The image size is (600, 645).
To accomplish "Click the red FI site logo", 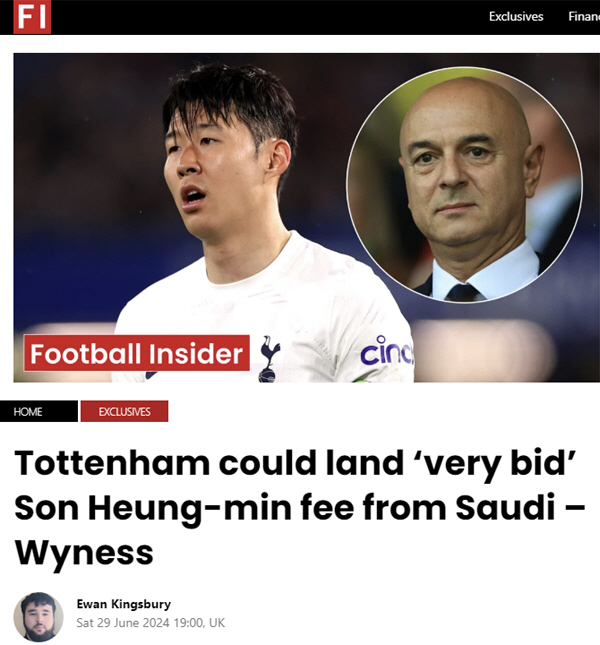I will [32, 16].
